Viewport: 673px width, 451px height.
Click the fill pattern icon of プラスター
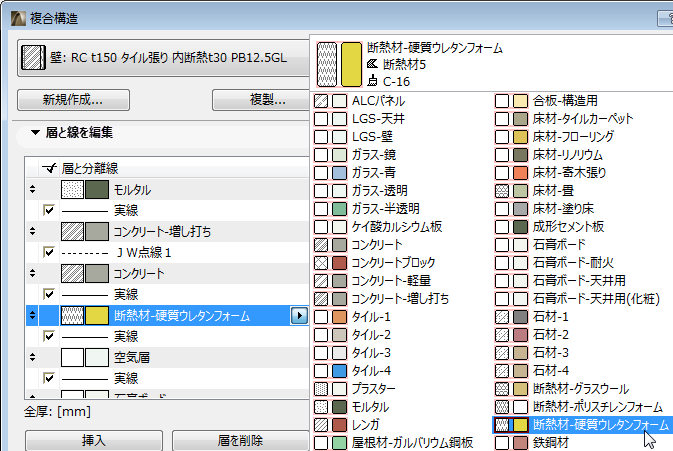tap(321, 389)
